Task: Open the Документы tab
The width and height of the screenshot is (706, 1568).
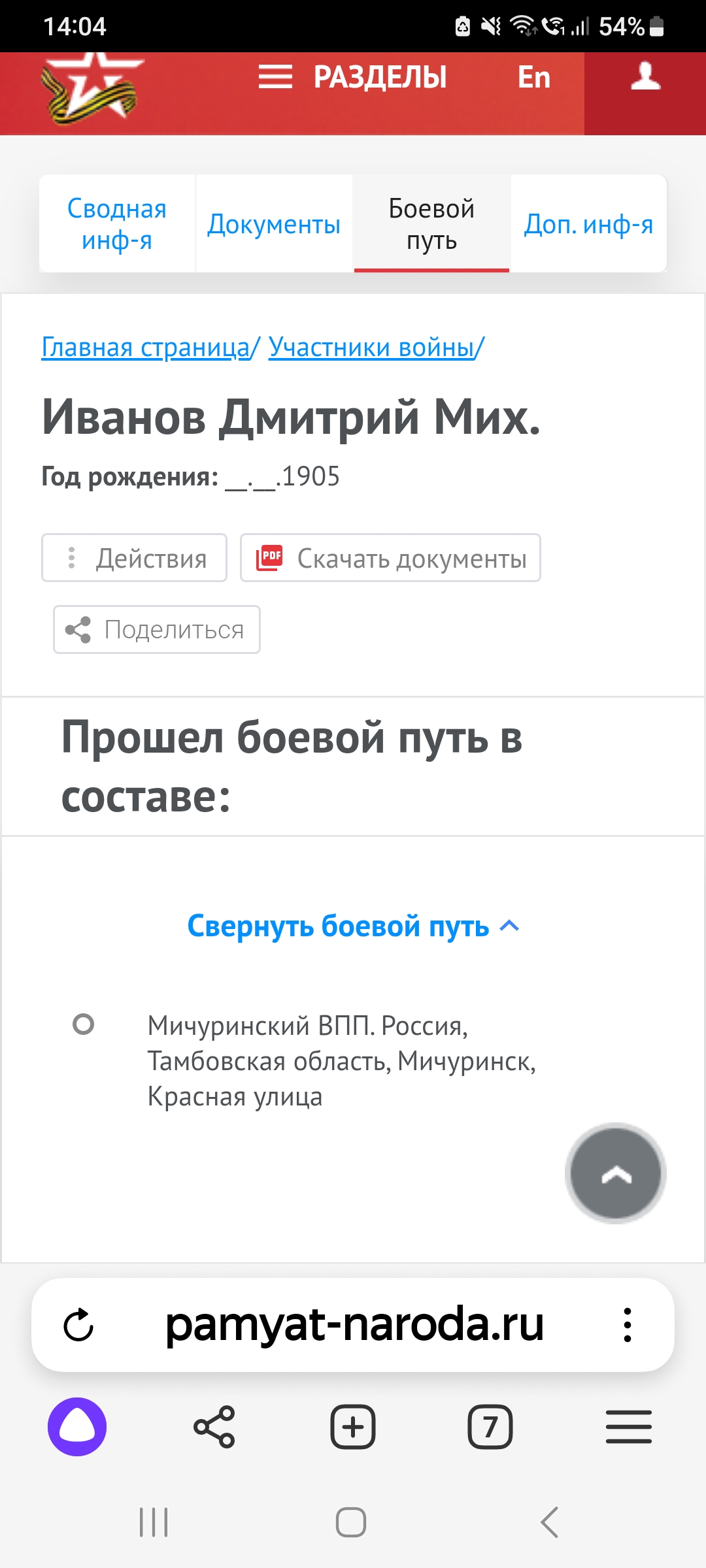Action: (x=274, y=224)
